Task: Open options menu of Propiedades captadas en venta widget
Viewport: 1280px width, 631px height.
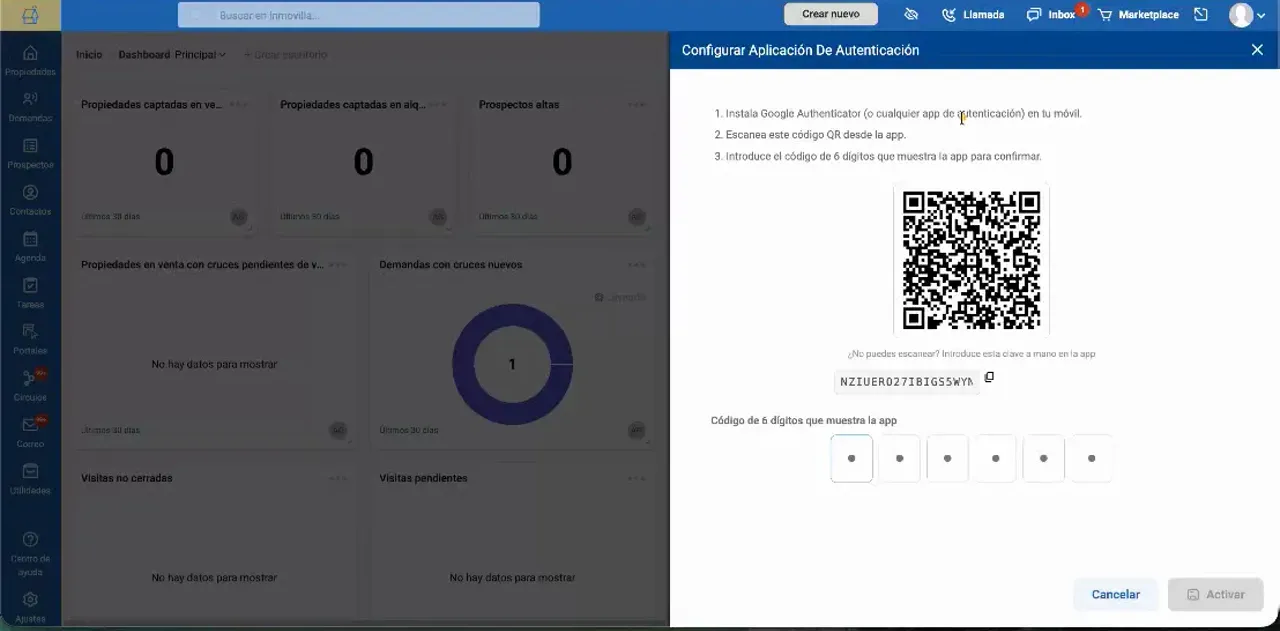Action: pos(238,104)
